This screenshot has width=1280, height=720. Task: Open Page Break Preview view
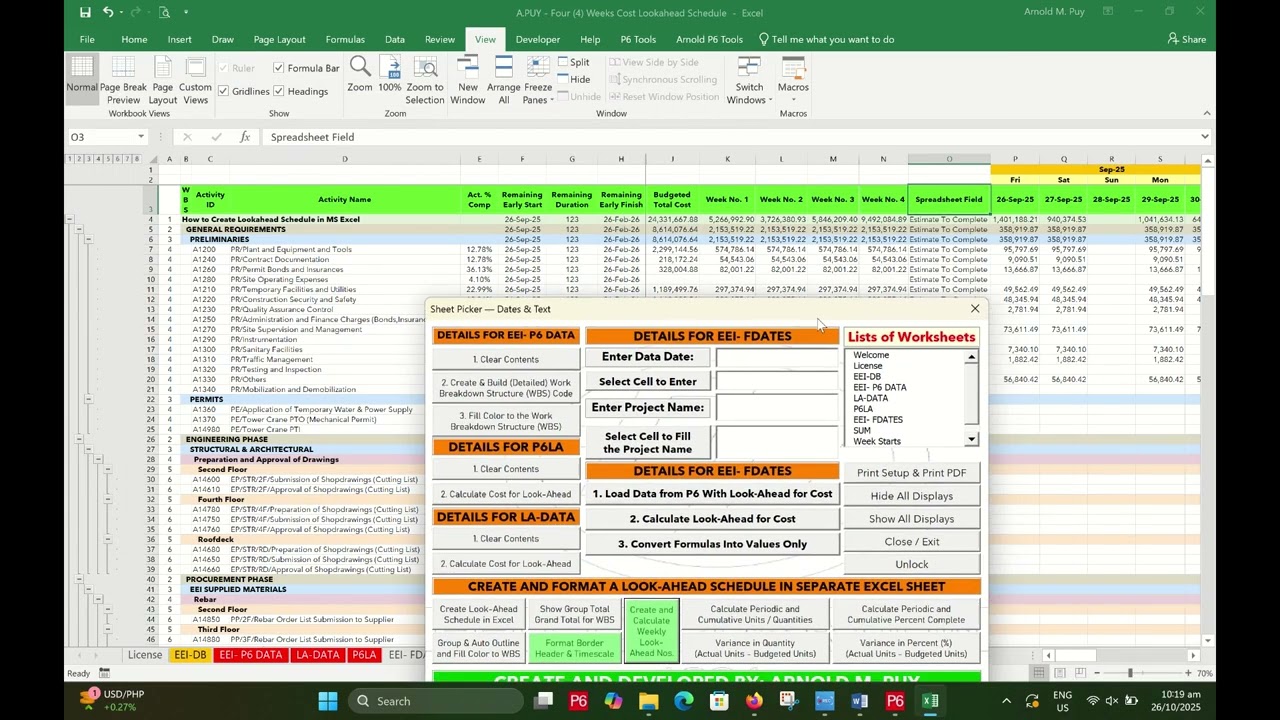coord(123,81)
